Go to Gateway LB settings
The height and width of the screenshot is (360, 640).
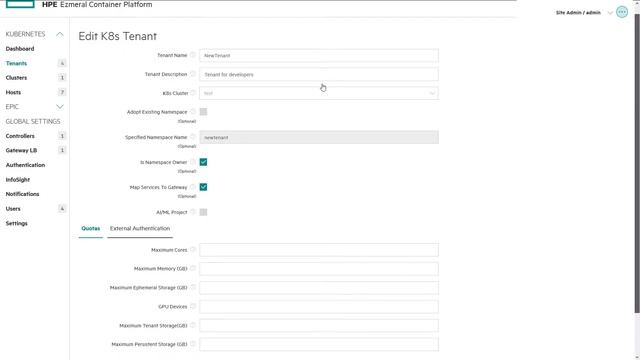(x=21, y=150)
